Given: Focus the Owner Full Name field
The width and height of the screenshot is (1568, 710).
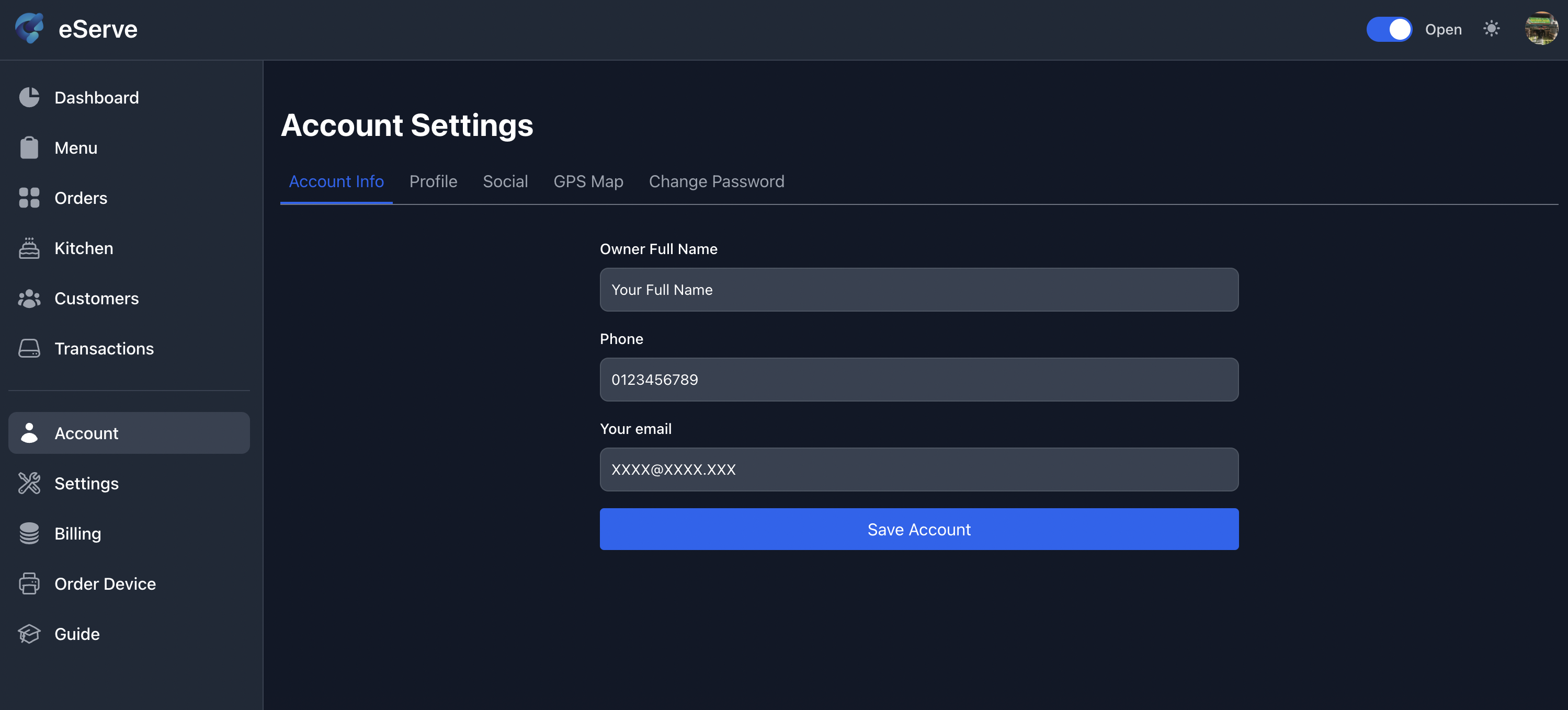Looking at the screenshot, I should coord(918,290).
